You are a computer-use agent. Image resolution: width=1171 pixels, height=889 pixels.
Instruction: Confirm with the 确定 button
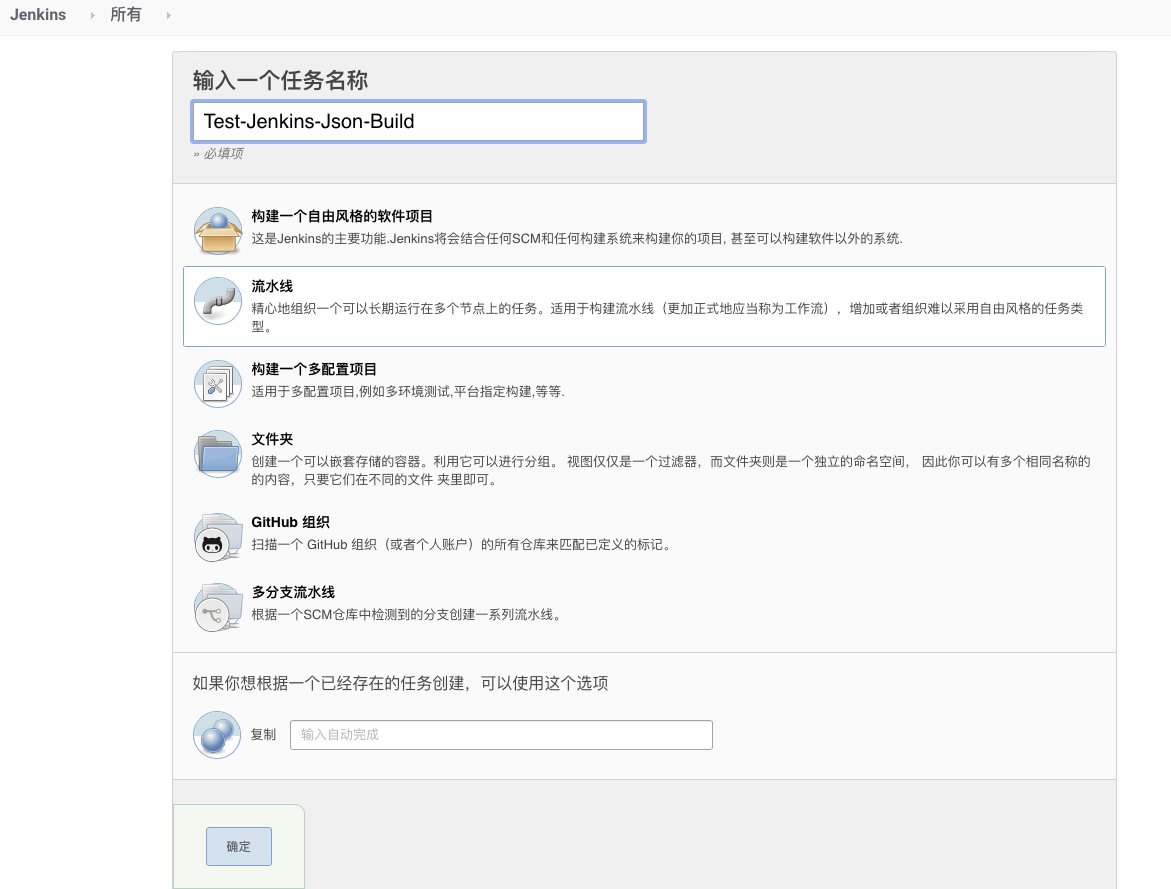click(239, 846)
